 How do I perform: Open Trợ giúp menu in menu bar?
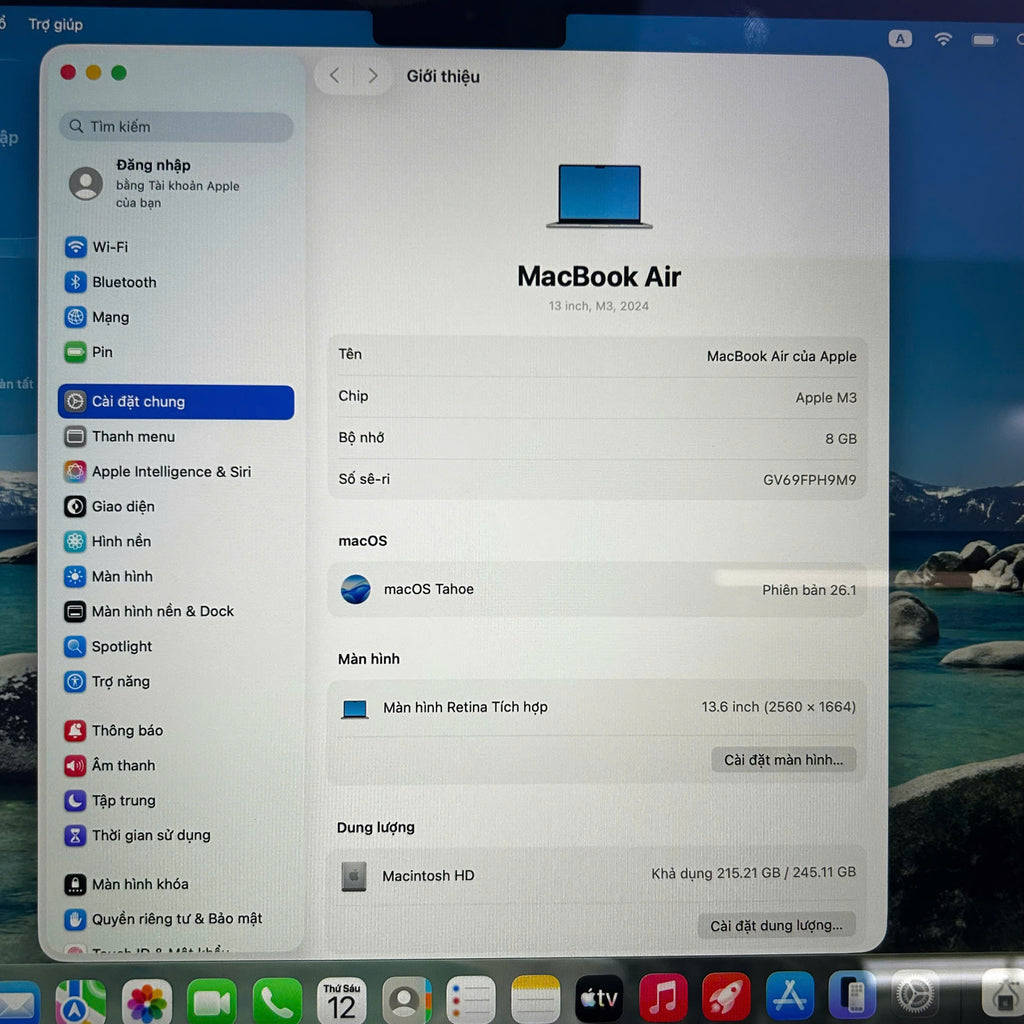pos(55,24)
